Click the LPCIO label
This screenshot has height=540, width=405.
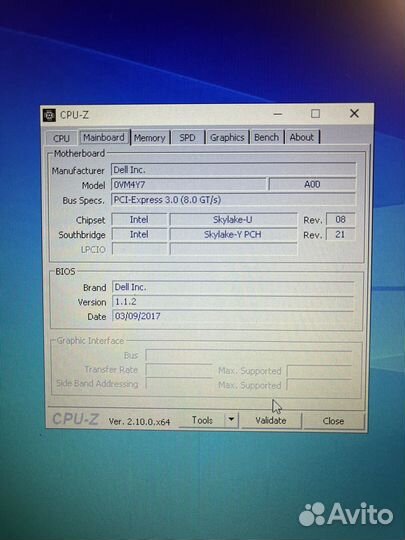click(93, 250)
